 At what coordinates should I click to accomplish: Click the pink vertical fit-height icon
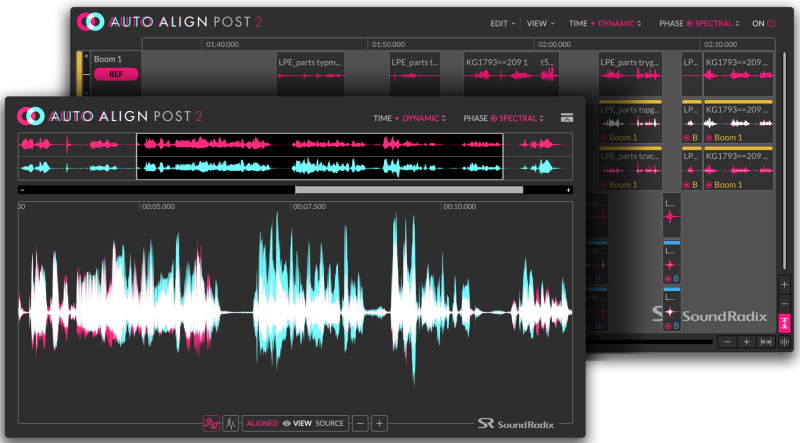click(x=785, y=323)
